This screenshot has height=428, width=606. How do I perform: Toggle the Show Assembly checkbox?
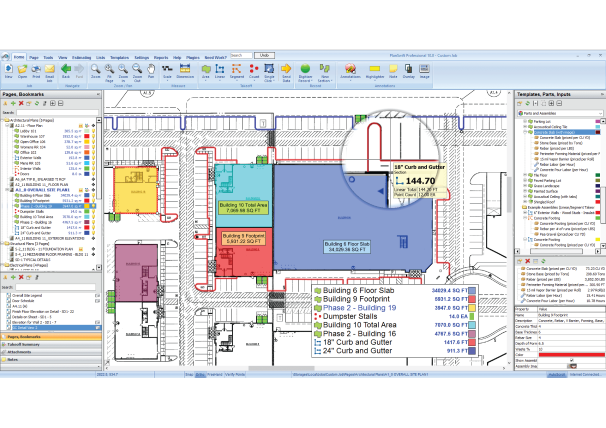572,360
